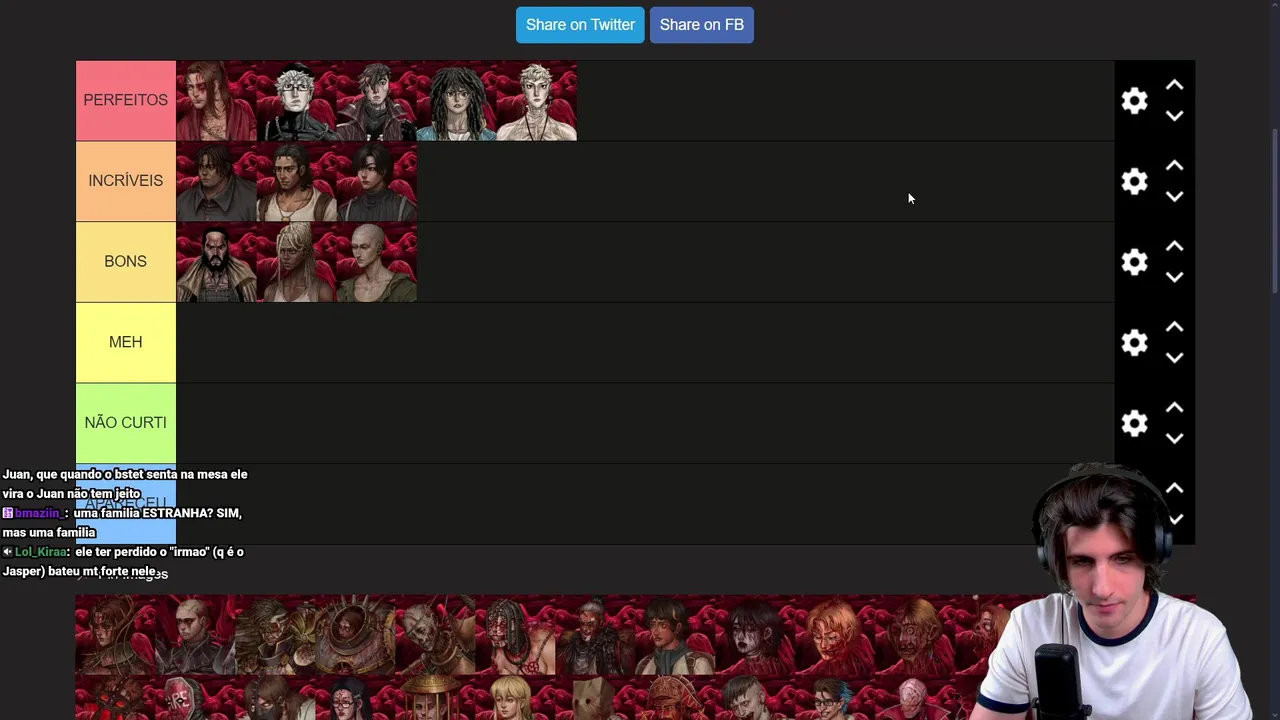Pick dreadlocked character with round glasses, PERFEITOS
The width and height of the screenshot is (1280, 720).
[x=456, y=101]
